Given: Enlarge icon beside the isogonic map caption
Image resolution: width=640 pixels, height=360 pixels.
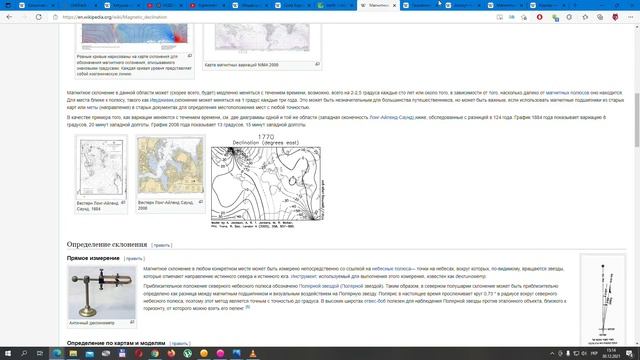Looking at the screenshot, I should tap(190, 56).
